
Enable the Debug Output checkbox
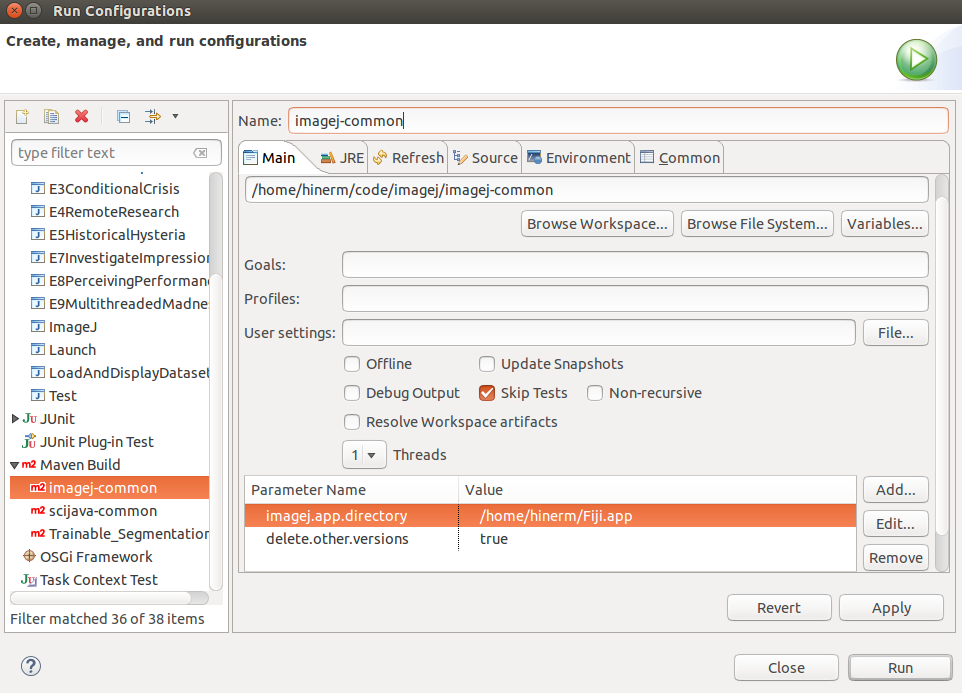[352, 393]
